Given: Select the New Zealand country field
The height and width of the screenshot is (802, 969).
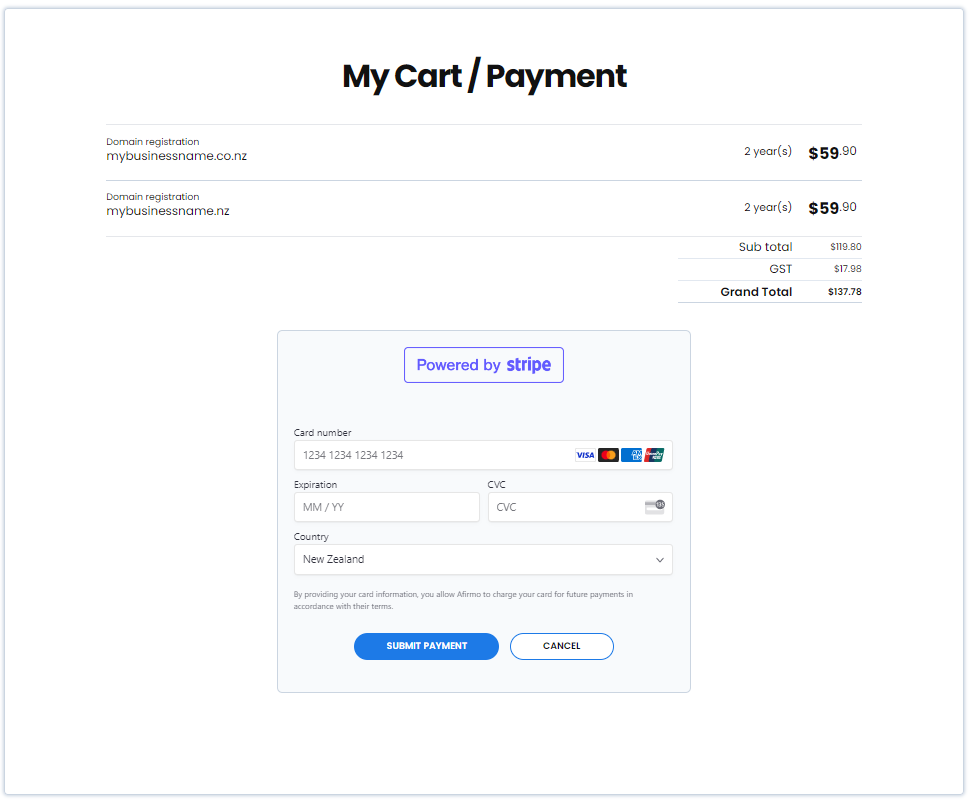Looking at the screenshot, I should [483, 560].
